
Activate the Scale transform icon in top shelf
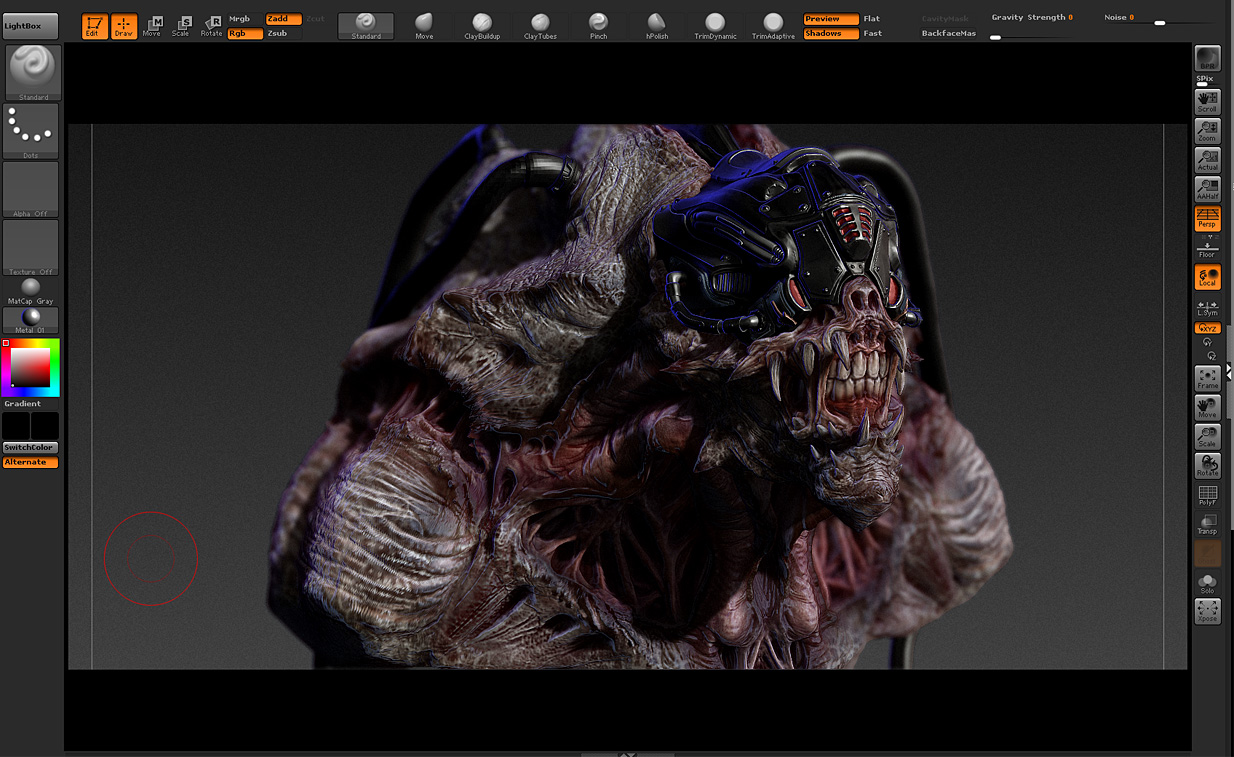(x=181, y=26)
